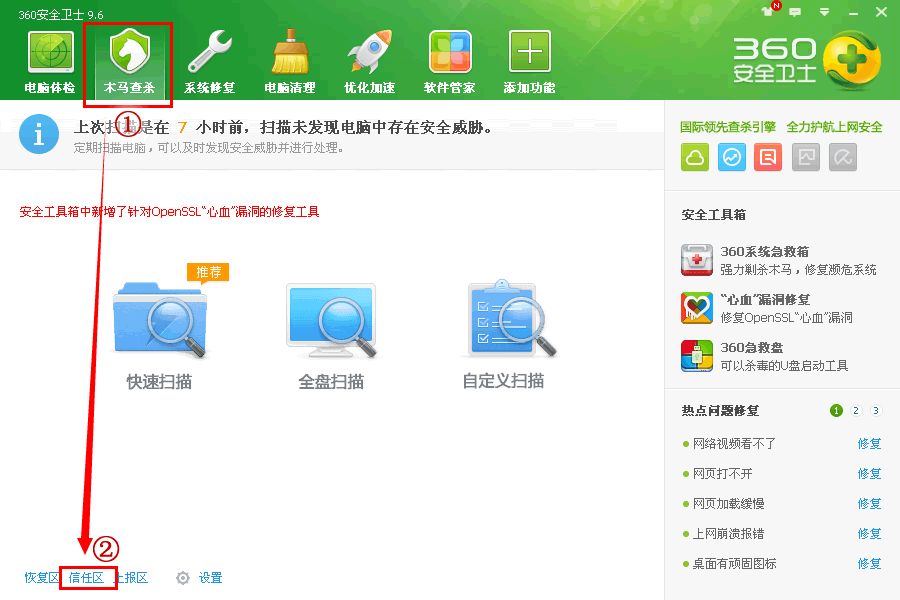
Task: Click 上网崩溃报错 issue text
Action: click(728, 533)
